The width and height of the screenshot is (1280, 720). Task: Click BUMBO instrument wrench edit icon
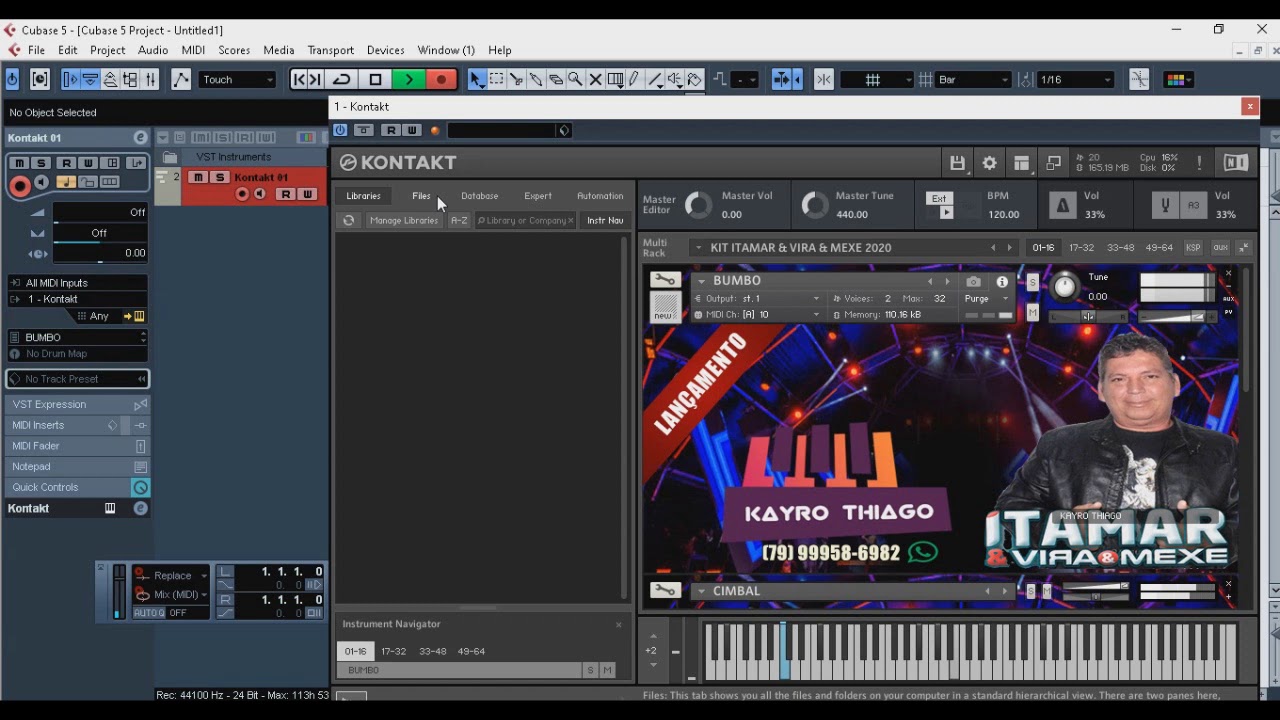[x=664, y=280]
